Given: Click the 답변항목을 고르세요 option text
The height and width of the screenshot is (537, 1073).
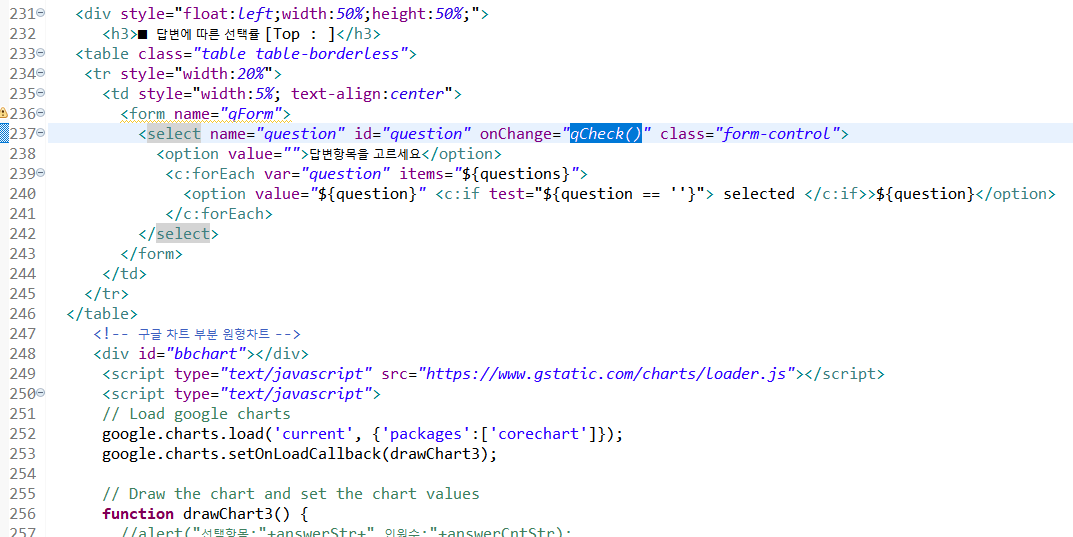Looking at the screenshot, I should pos(365,154).
